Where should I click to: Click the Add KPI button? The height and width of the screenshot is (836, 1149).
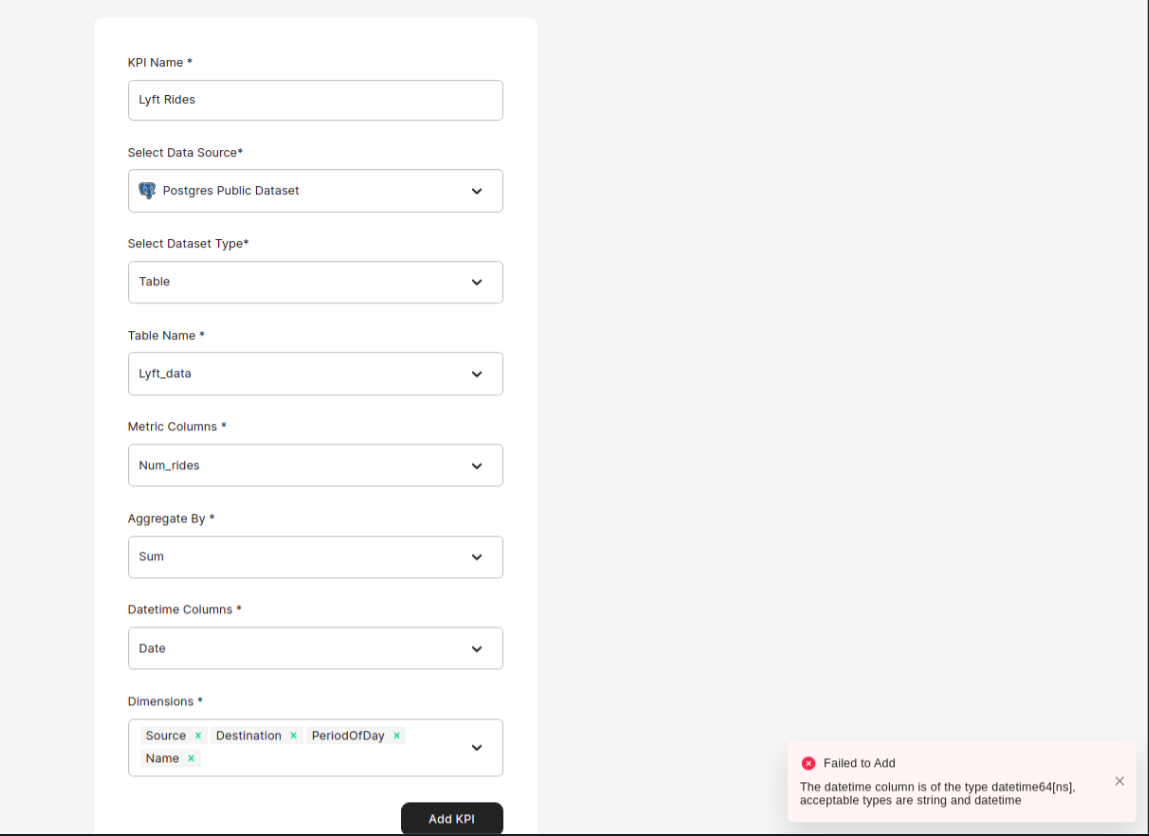451,818
